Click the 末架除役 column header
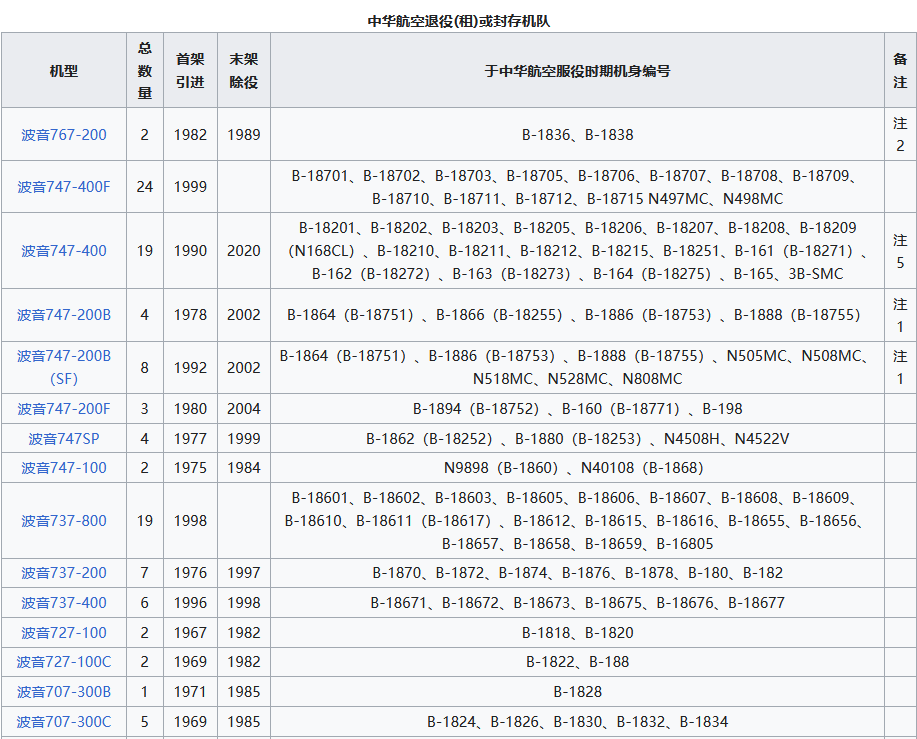 tap(244, 71)
